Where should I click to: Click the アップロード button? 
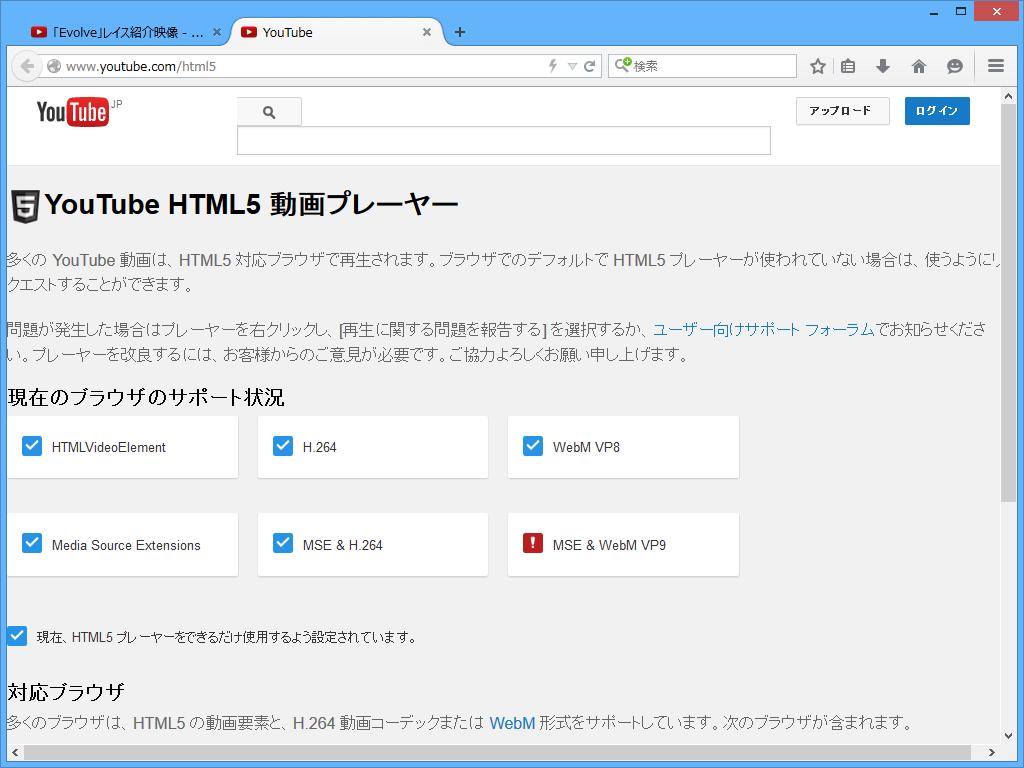pos(841,111)
